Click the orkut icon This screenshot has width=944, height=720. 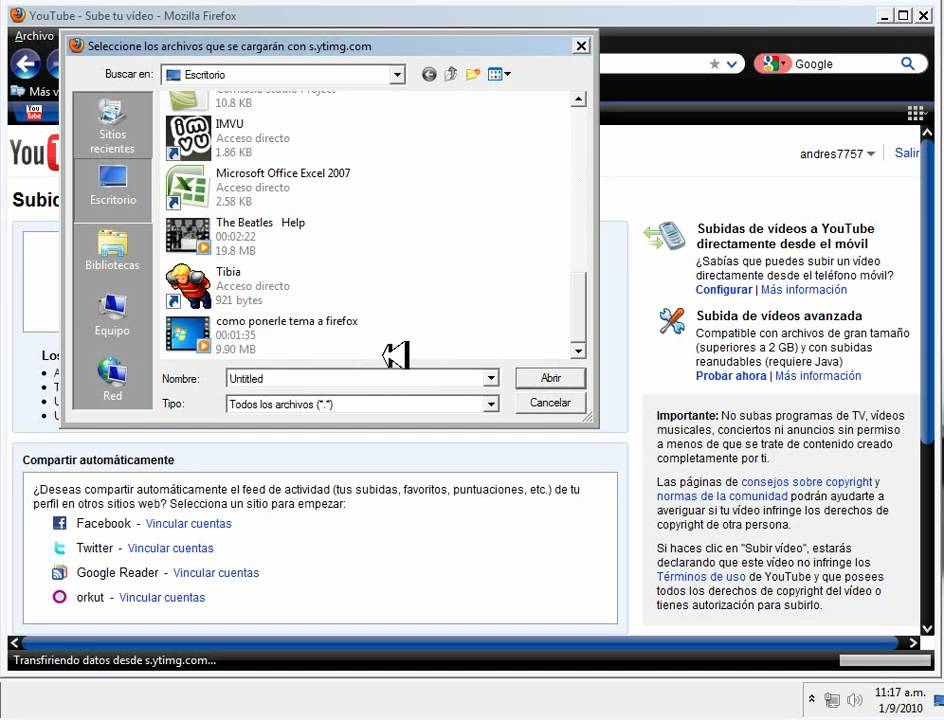click(60, 597)
